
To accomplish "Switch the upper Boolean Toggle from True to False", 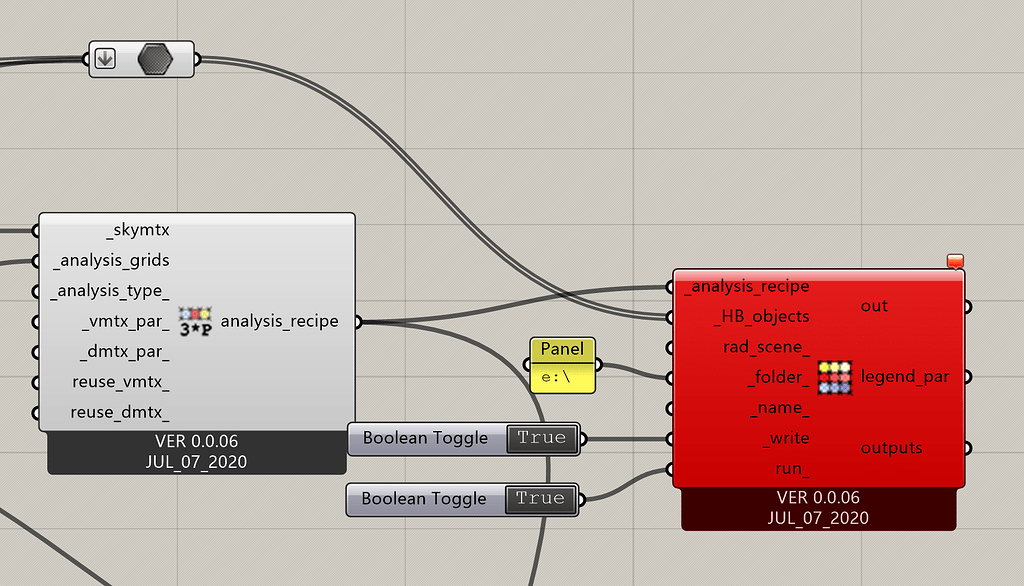I will [541, 438].
